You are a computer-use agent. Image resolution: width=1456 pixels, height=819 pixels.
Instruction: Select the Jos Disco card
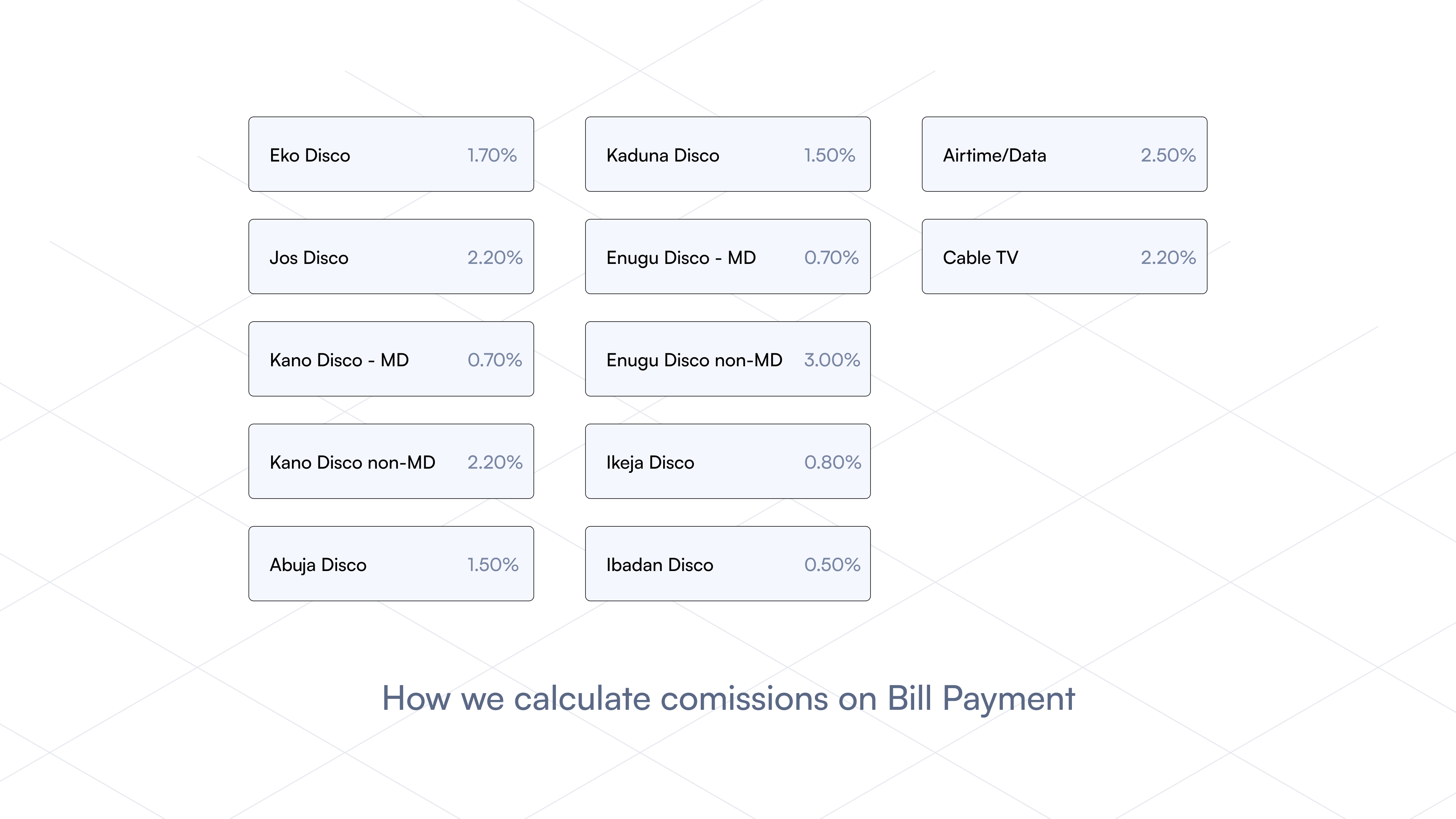click(391, 257)
